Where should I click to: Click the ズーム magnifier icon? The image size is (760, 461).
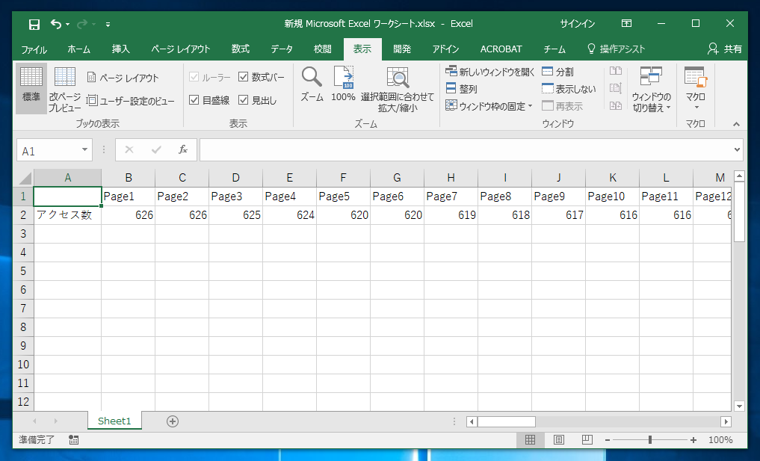pos(312,84)
